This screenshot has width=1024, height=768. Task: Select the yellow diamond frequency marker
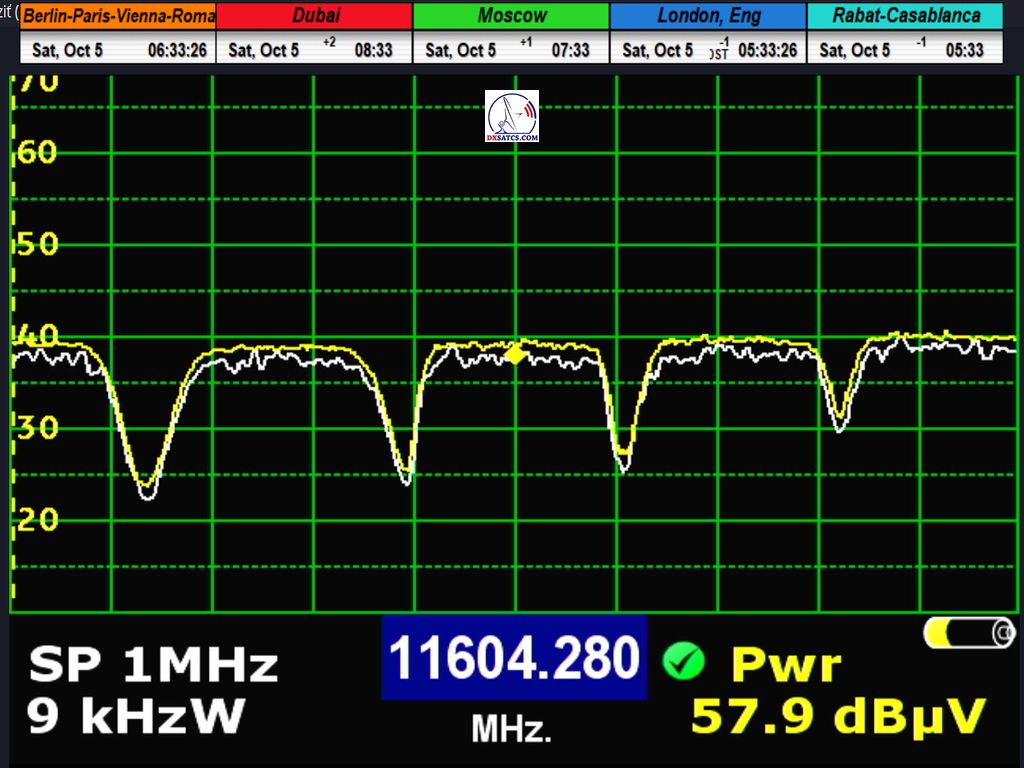click(515, 354)
